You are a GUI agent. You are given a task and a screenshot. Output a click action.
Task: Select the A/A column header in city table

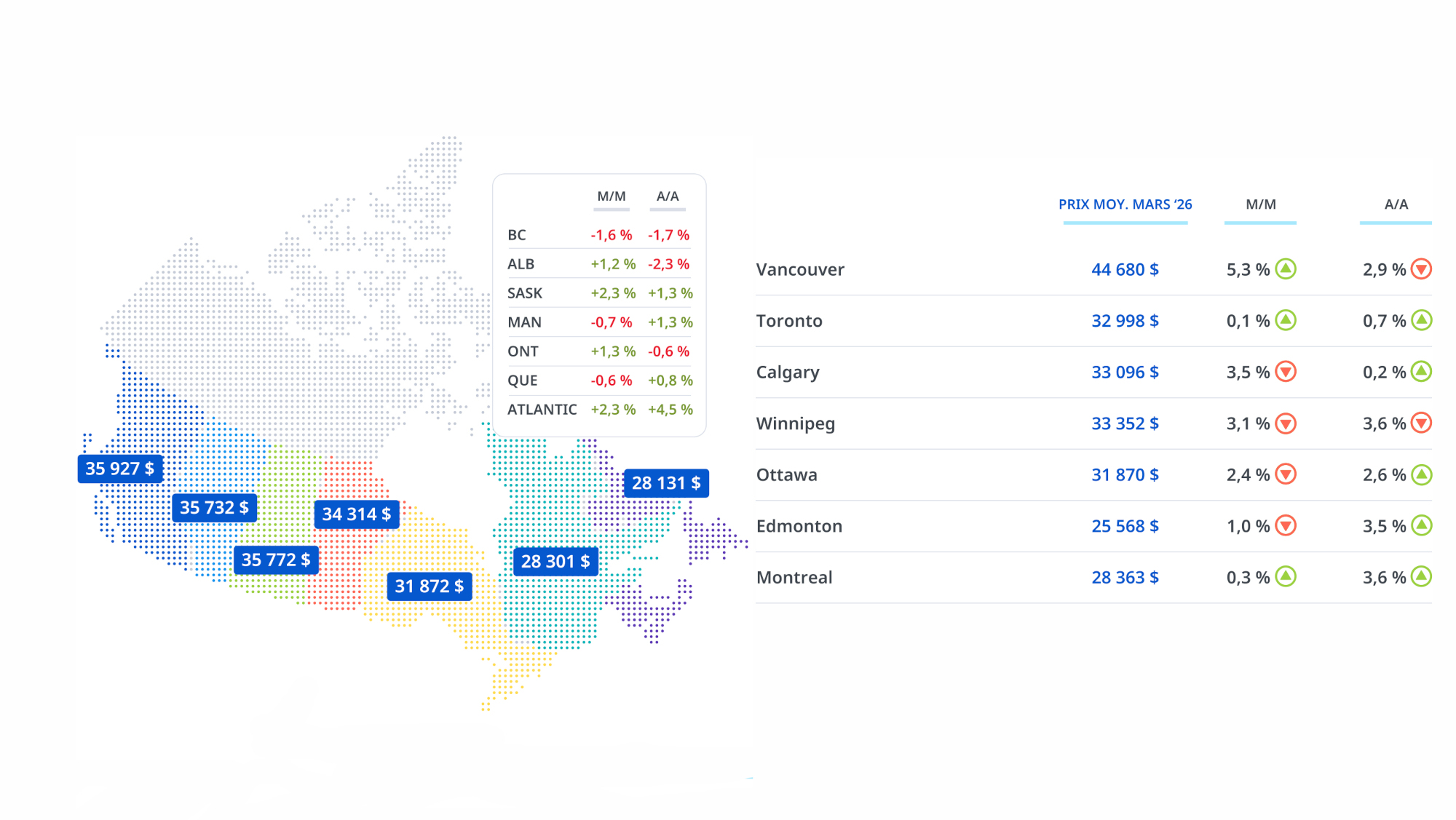[x=1396, y=204]
